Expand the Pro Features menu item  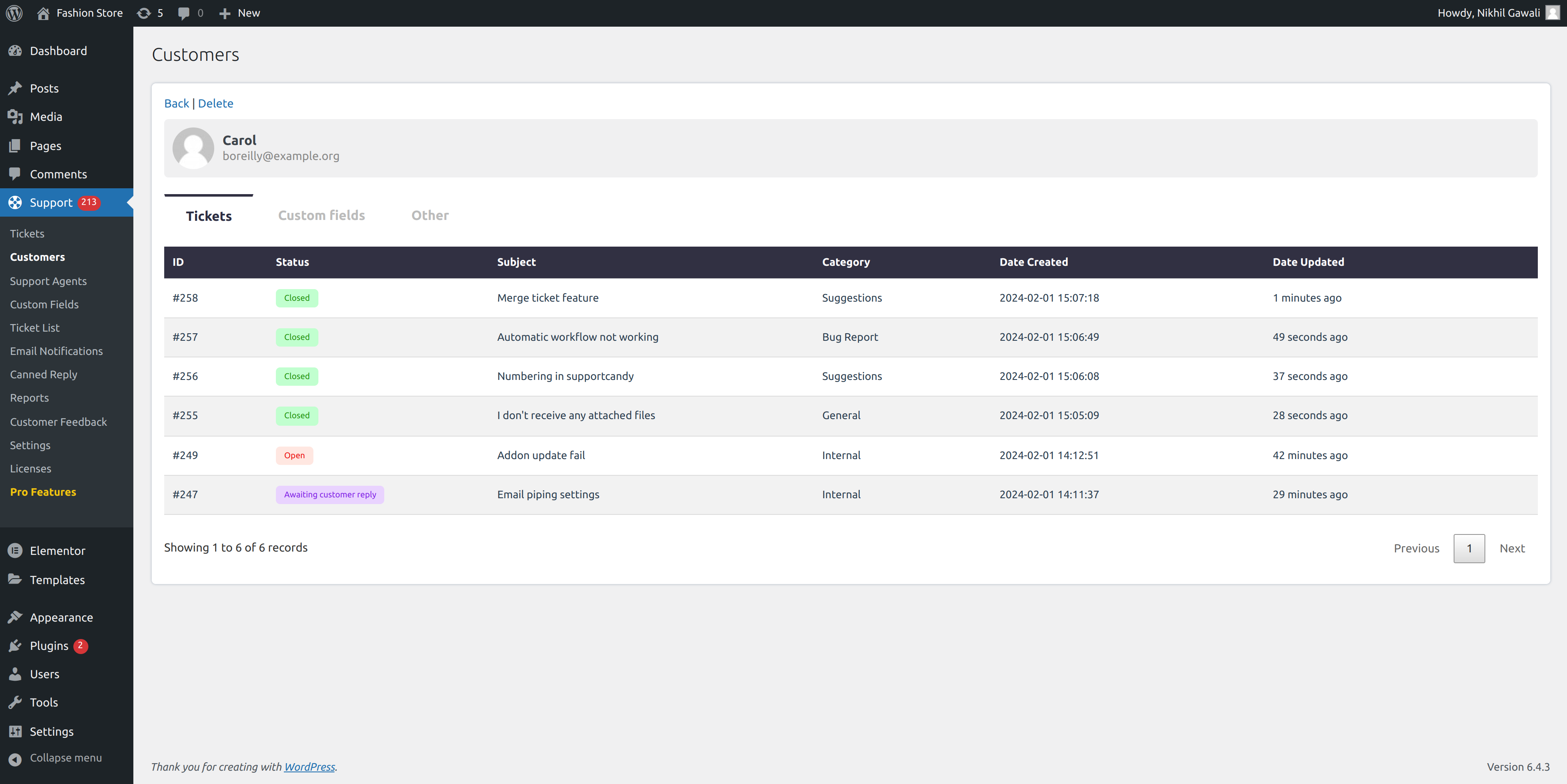42,491
